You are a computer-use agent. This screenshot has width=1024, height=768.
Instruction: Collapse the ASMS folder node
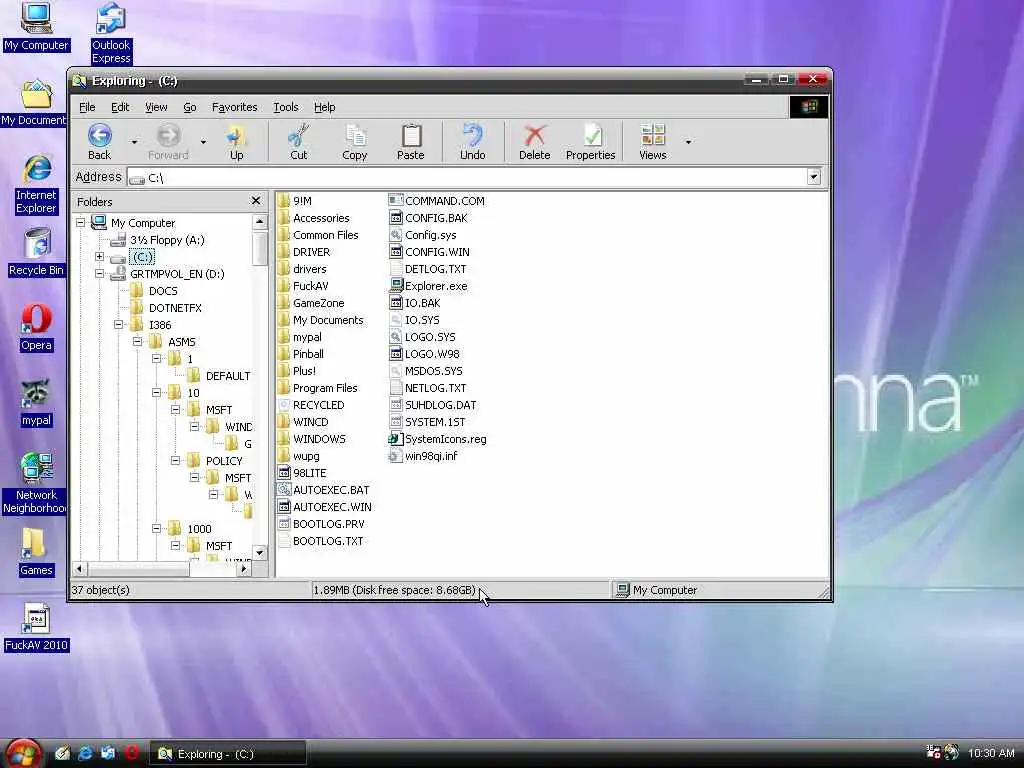tap(137, 342)
